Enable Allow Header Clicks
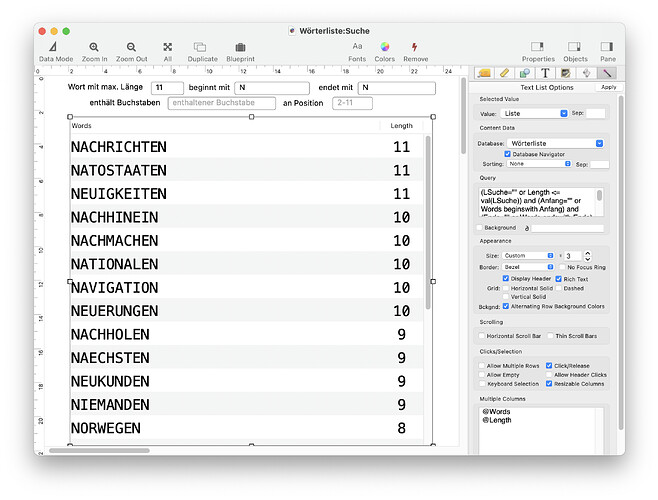 [549, 374]
